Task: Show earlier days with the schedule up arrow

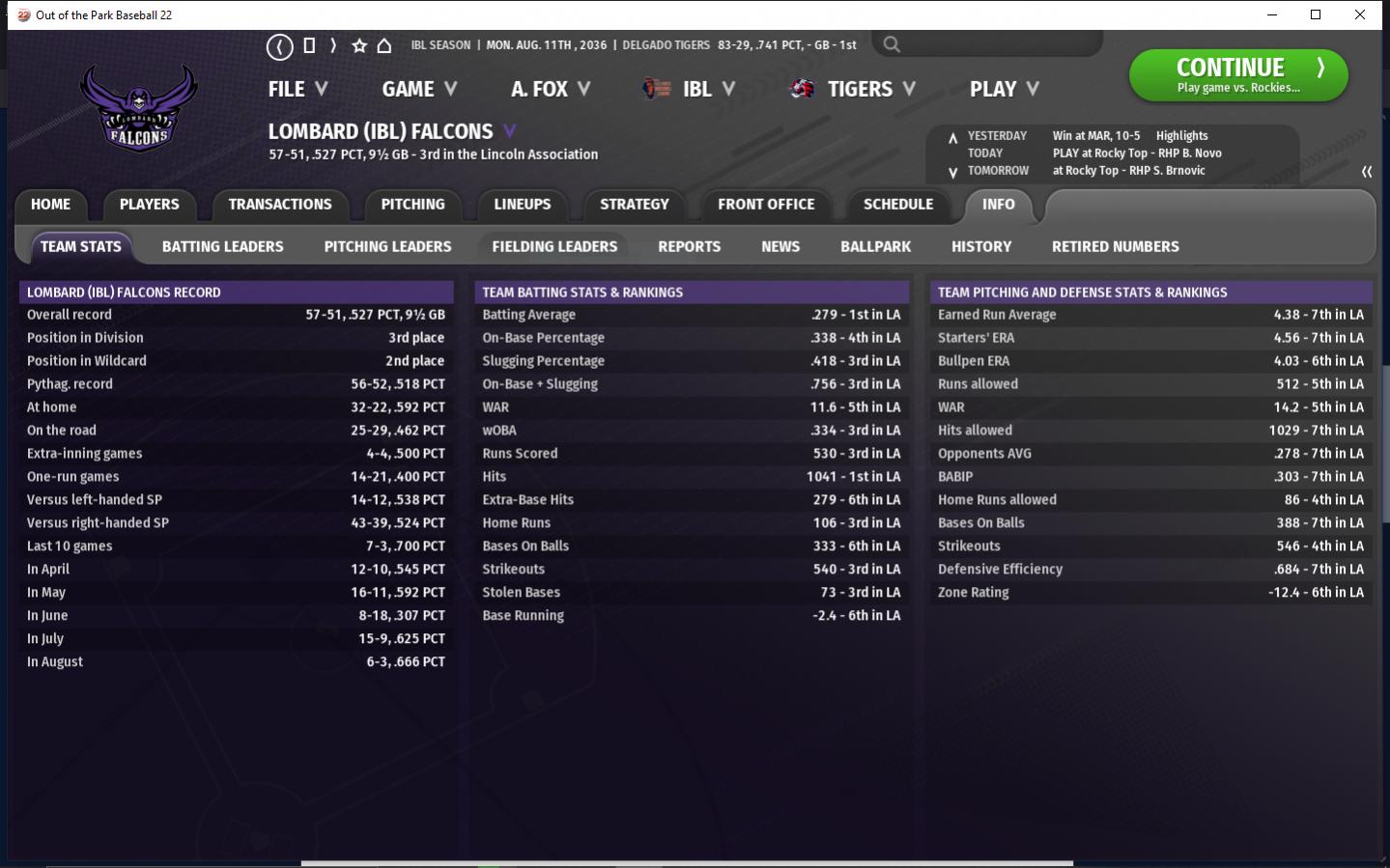Action: click(x=952, y=137)
